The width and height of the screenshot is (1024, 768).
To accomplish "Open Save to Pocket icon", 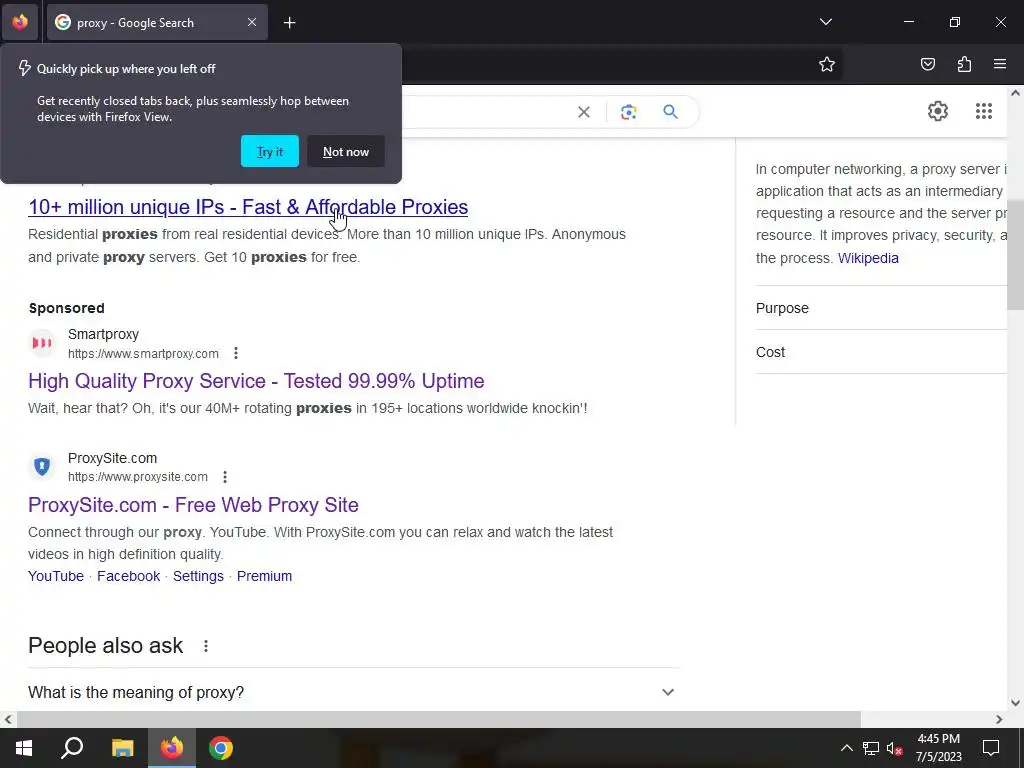I will (x=927, y=64).
